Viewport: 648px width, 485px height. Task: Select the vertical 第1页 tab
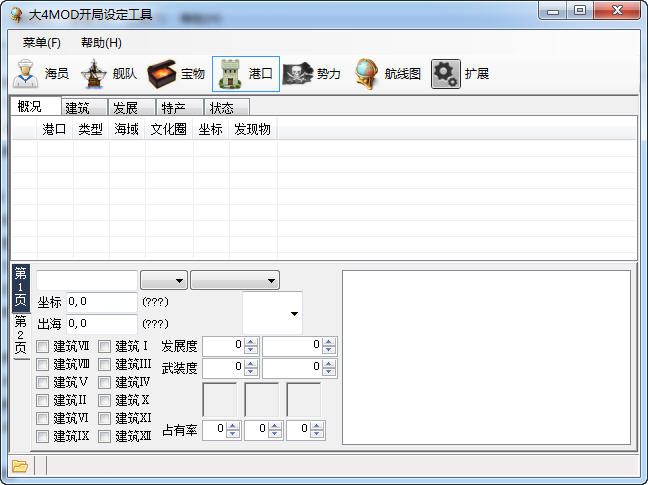(21, 288)
